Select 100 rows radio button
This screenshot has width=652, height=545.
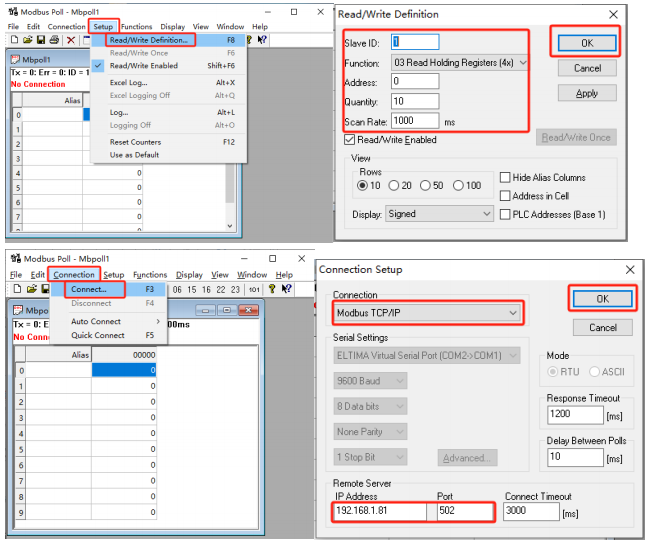pos(458,185)
